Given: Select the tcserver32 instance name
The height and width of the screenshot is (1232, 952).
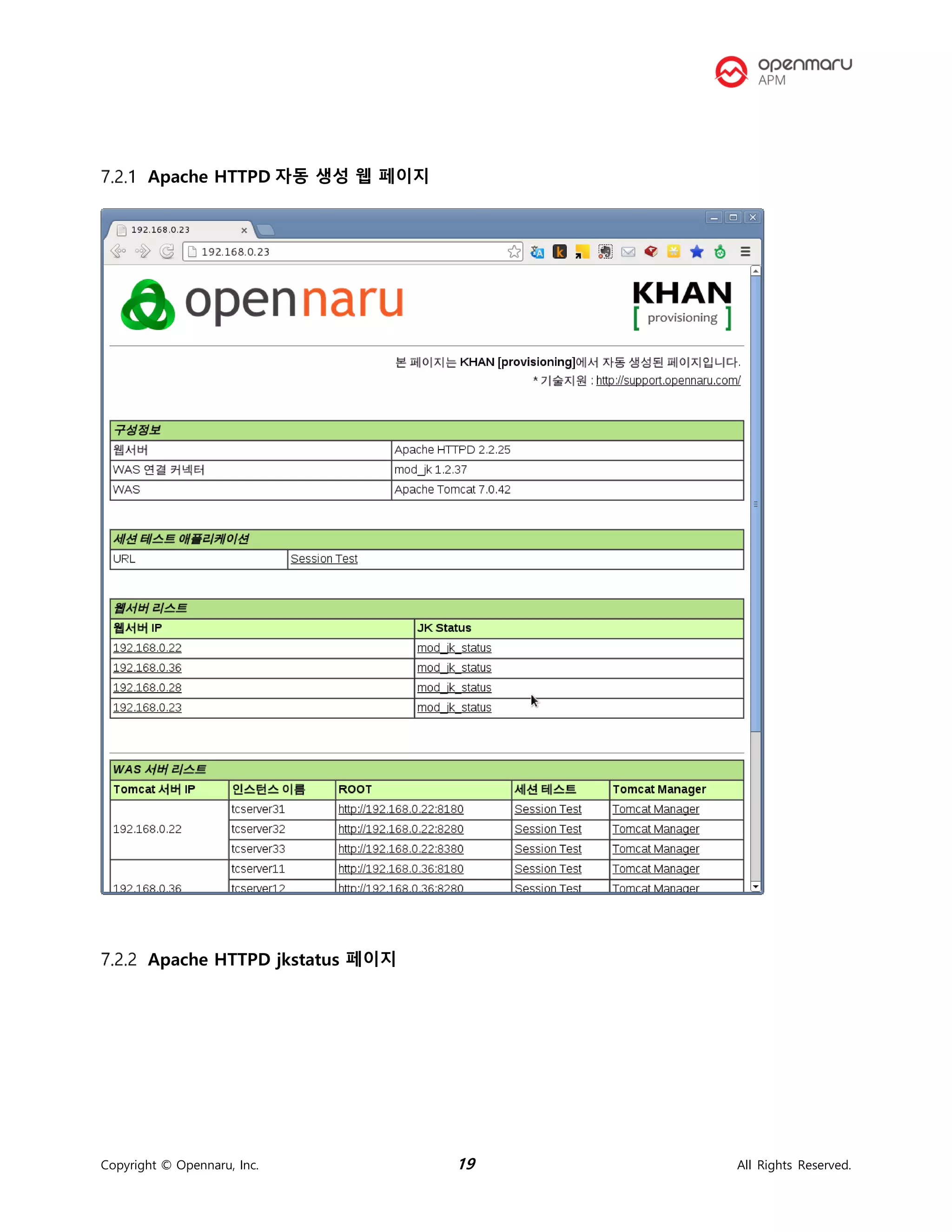Looking at the screenshot, I should 258,828.
